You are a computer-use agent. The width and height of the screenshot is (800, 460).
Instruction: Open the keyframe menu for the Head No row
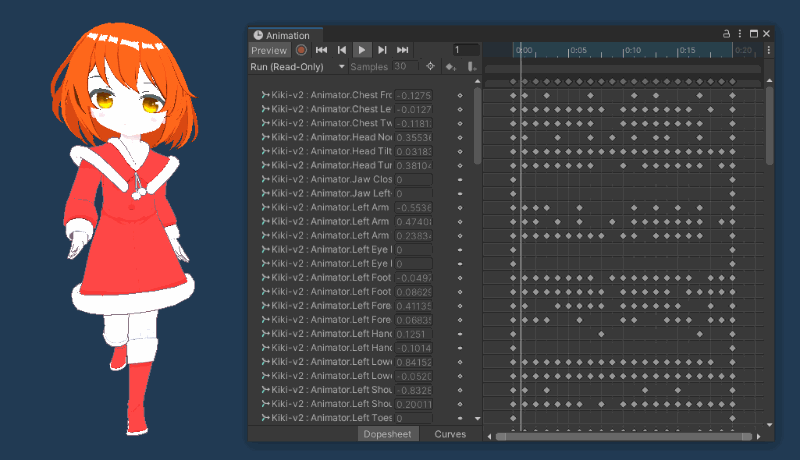coord(460,138)
